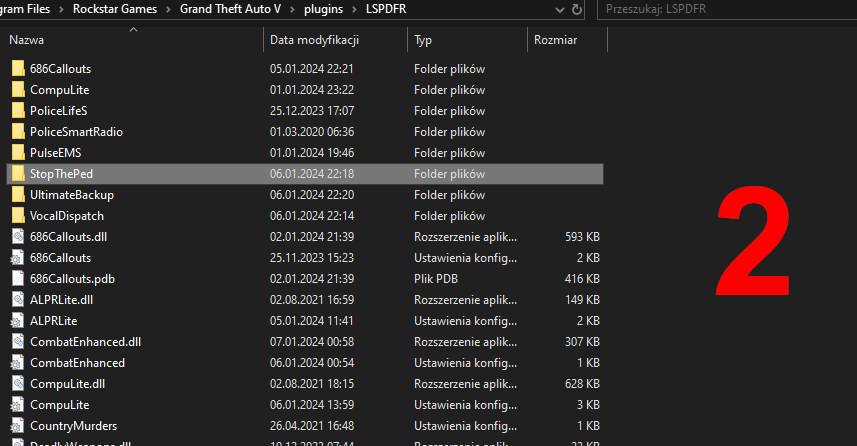Image resolution: width=857 pixels, height=446 pixels.
Task: Click the StopThePed folder icon
Action: tap(18, 174)
